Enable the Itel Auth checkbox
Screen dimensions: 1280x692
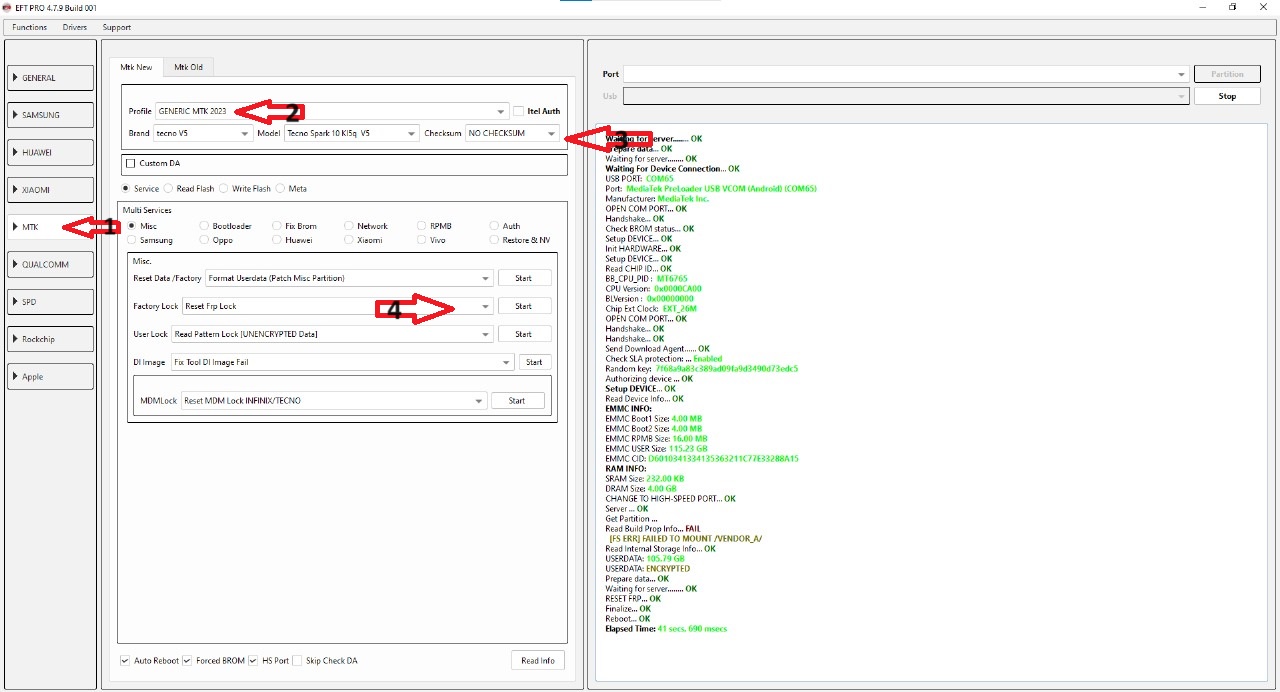(519, 111)
